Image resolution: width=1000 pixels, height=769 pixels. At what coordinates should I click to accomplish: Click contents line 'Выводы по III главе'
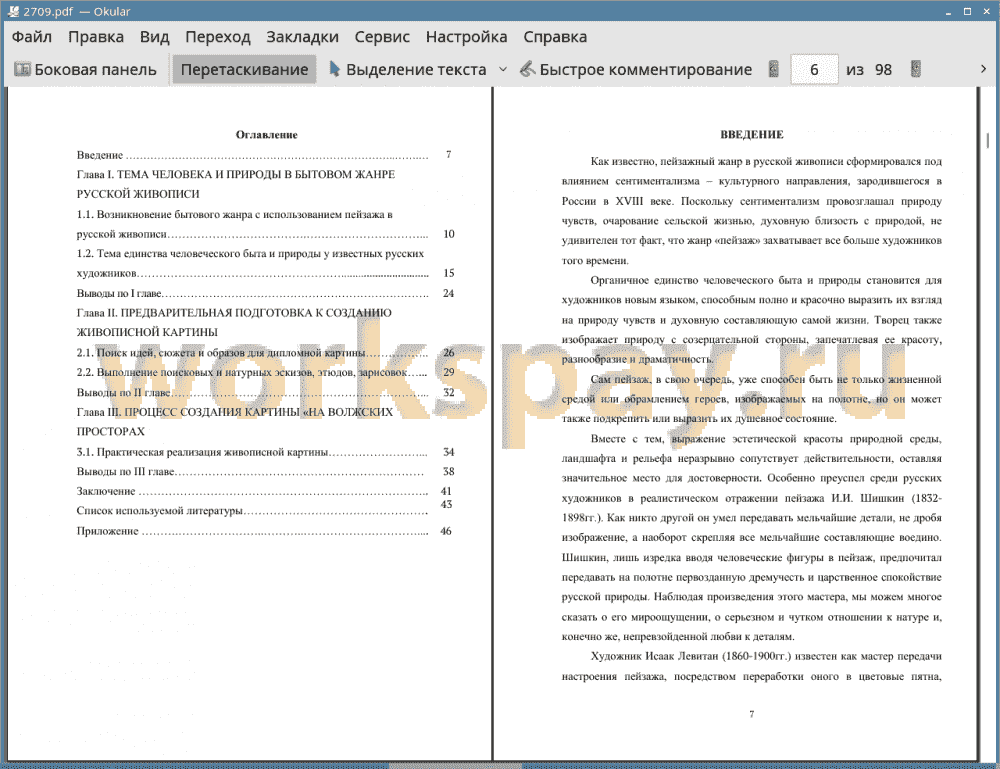pos(265,471)
